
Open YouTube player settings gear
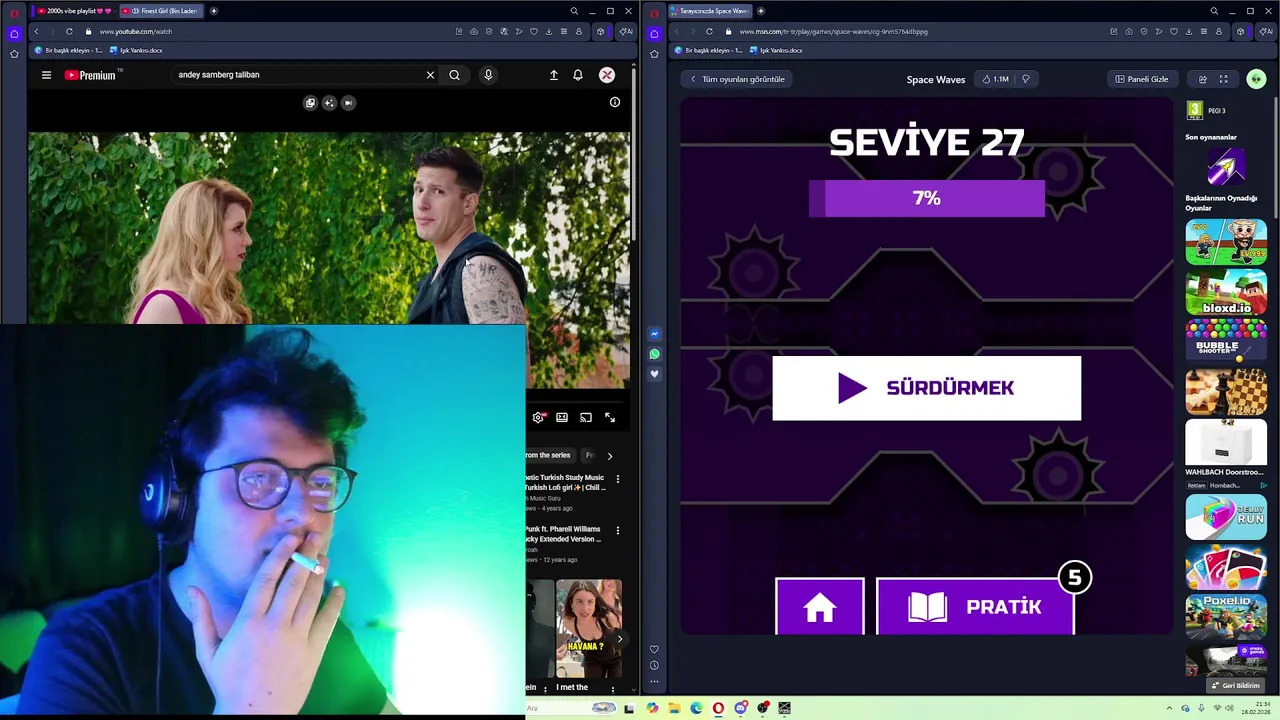click(x=538, y=417)
